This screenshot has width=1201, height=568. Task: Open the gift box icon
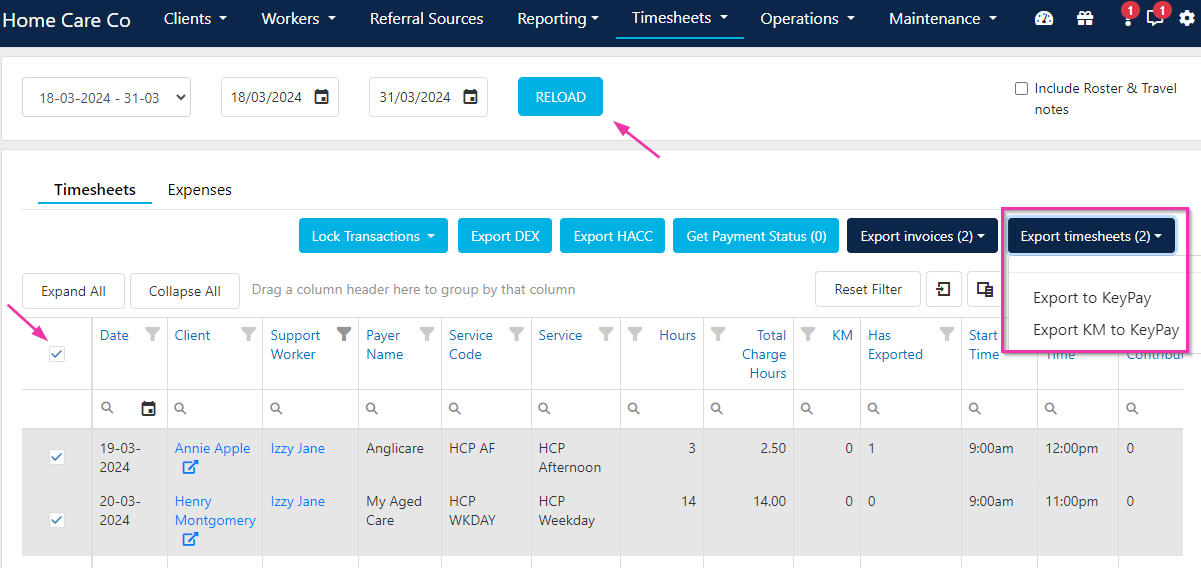pyautogui.click(x=1085, y=18)
